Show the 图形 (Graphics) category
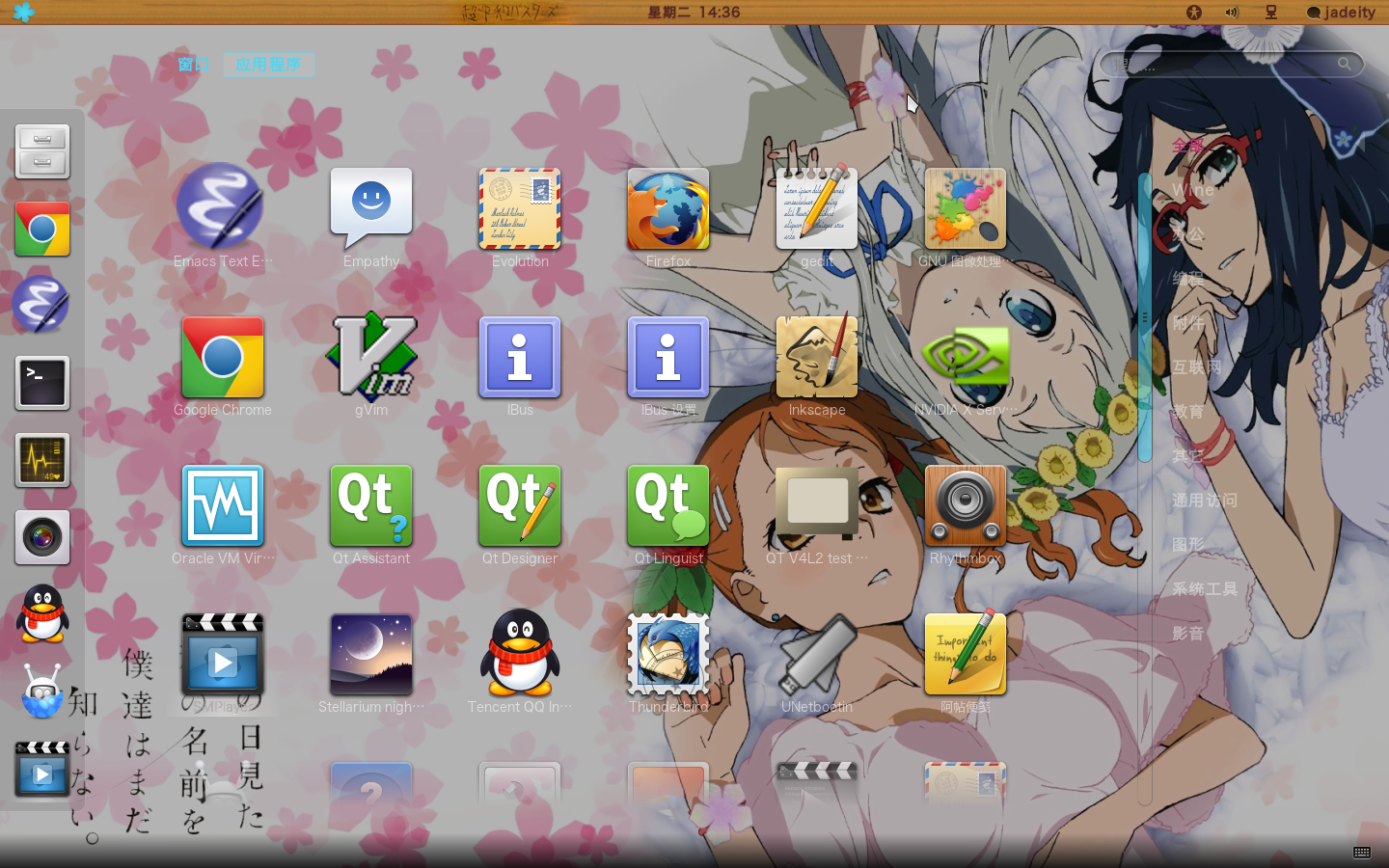Screen dimensions: 1389x868 coord(1188,545)
